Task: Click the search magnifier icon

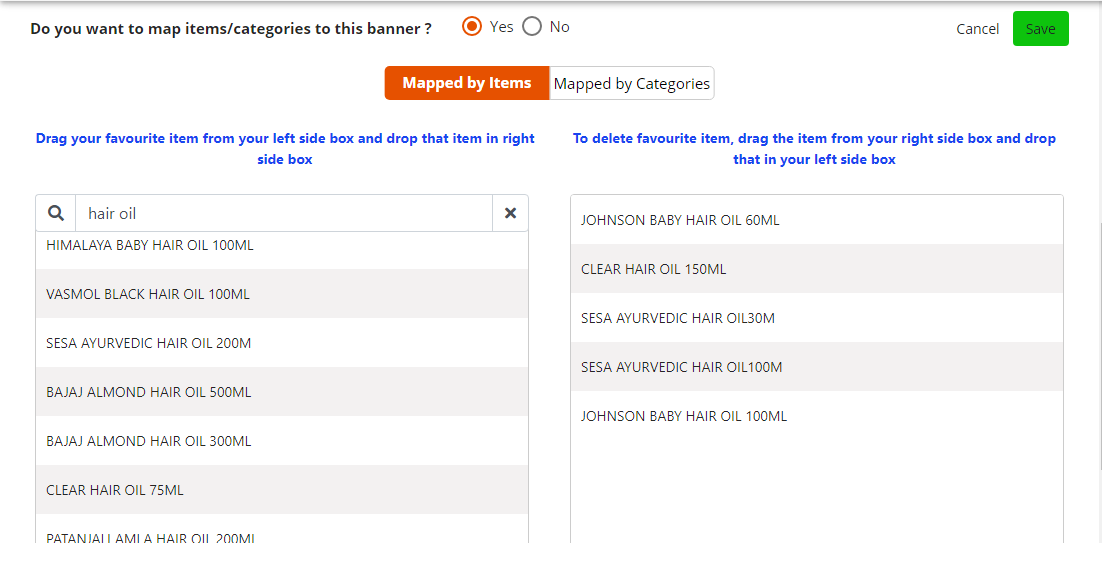Action: point(56,213)
